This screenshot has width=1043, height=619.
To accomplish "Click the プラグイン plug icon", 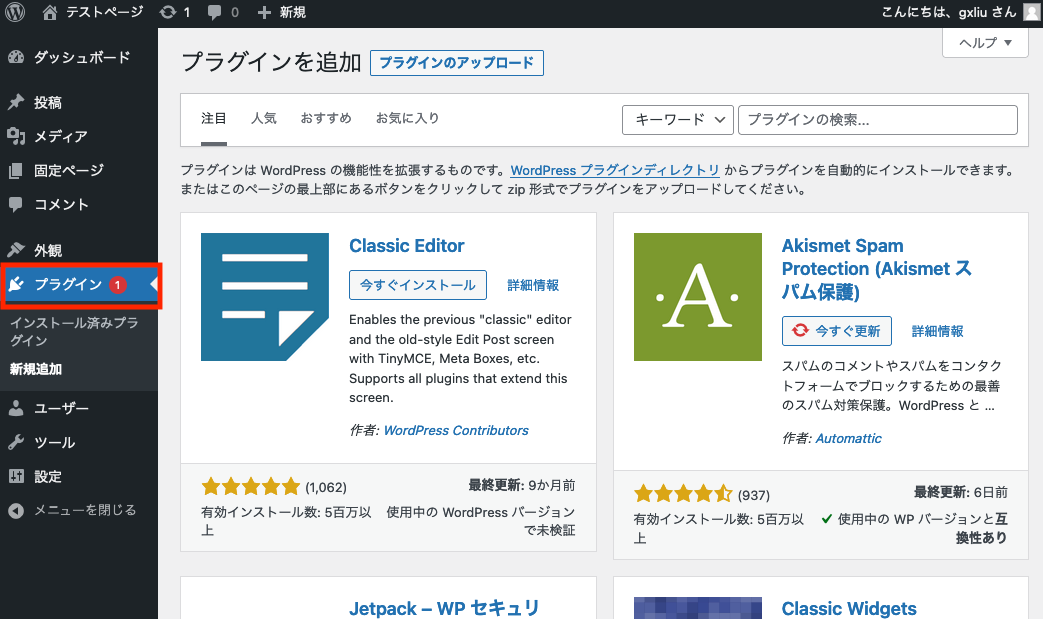I will point(16,285).
